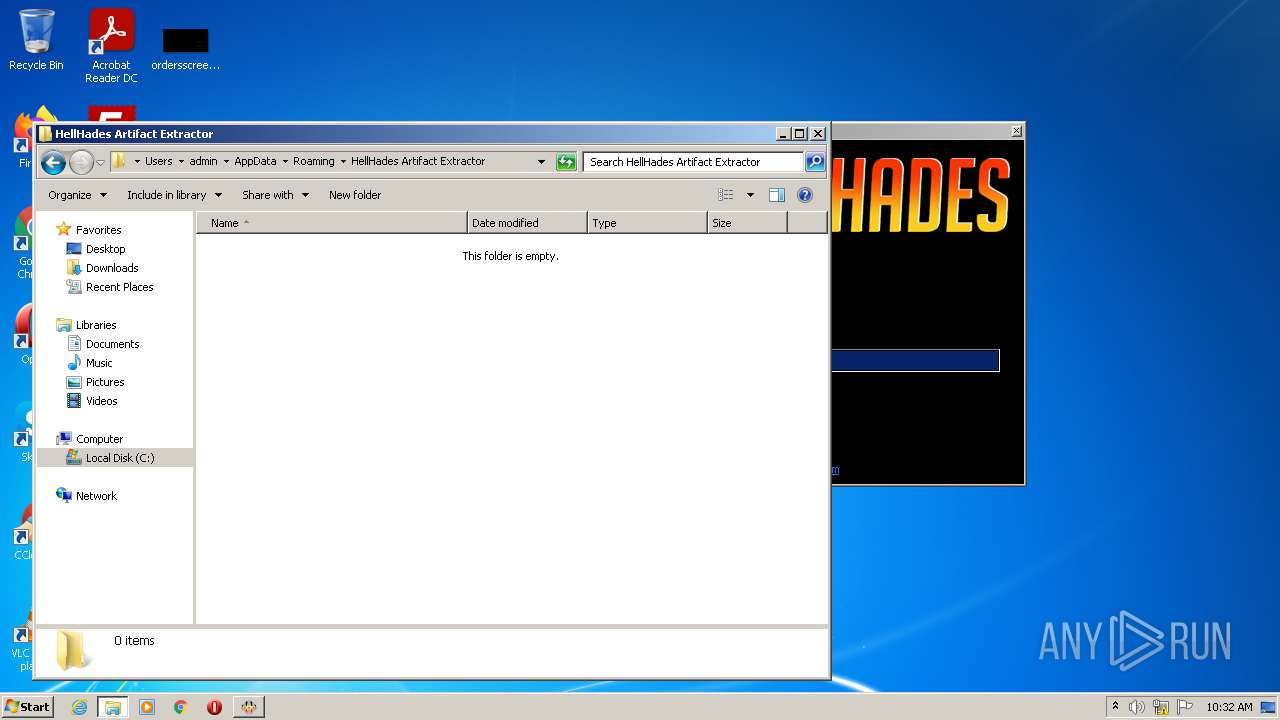Open the address bar history dropdown
The height and width of the screenshot is (720, 1280).
point(541,161)
